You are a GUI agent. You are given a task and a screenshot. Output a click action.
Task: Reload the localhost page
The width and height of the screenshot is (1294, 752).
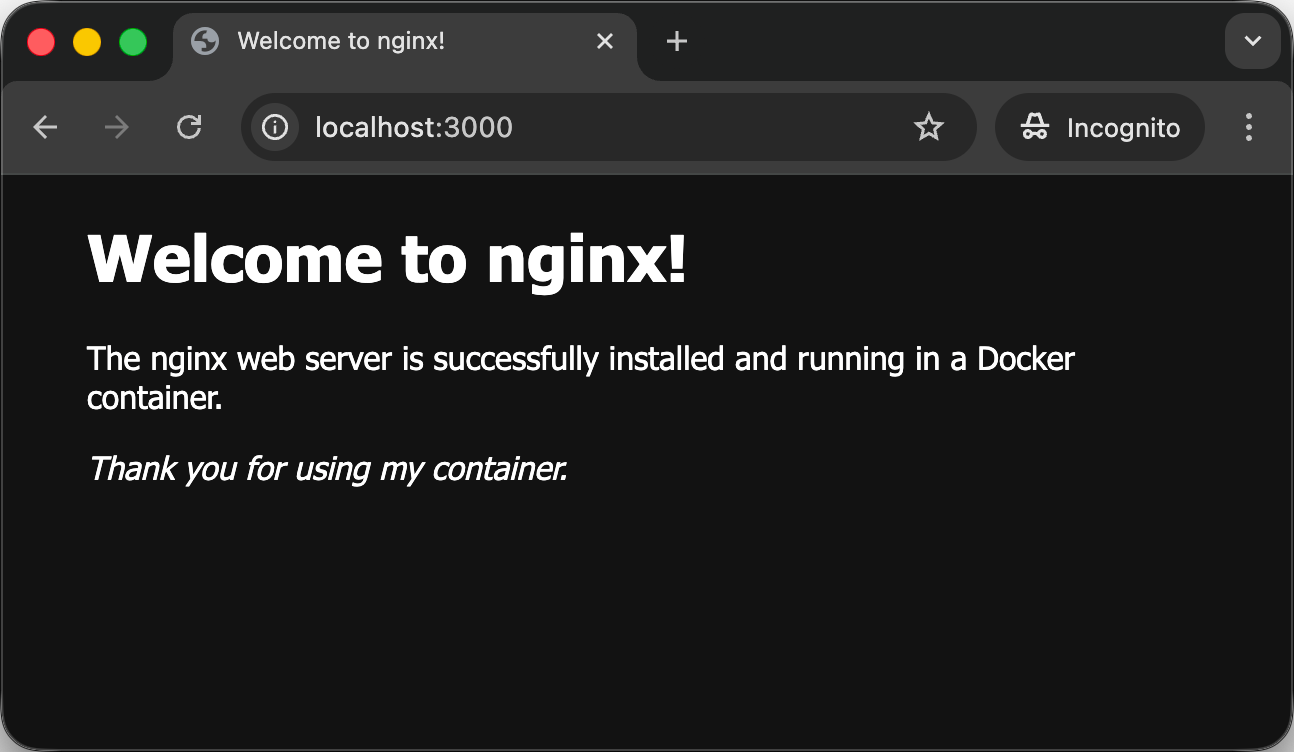click(189, 127)
